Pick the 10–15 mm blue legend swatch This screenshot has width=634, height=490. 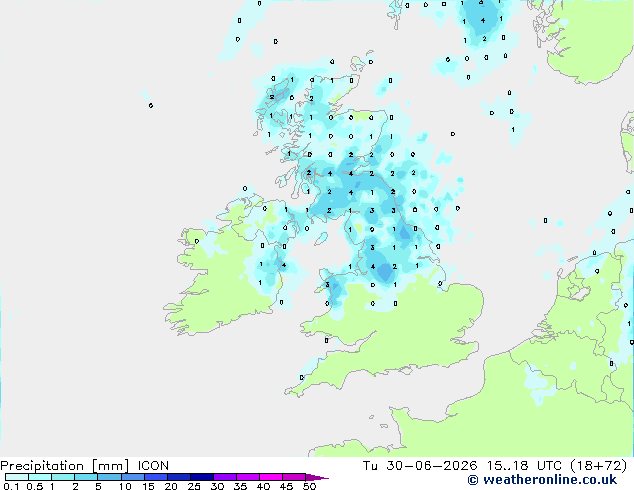133,477
